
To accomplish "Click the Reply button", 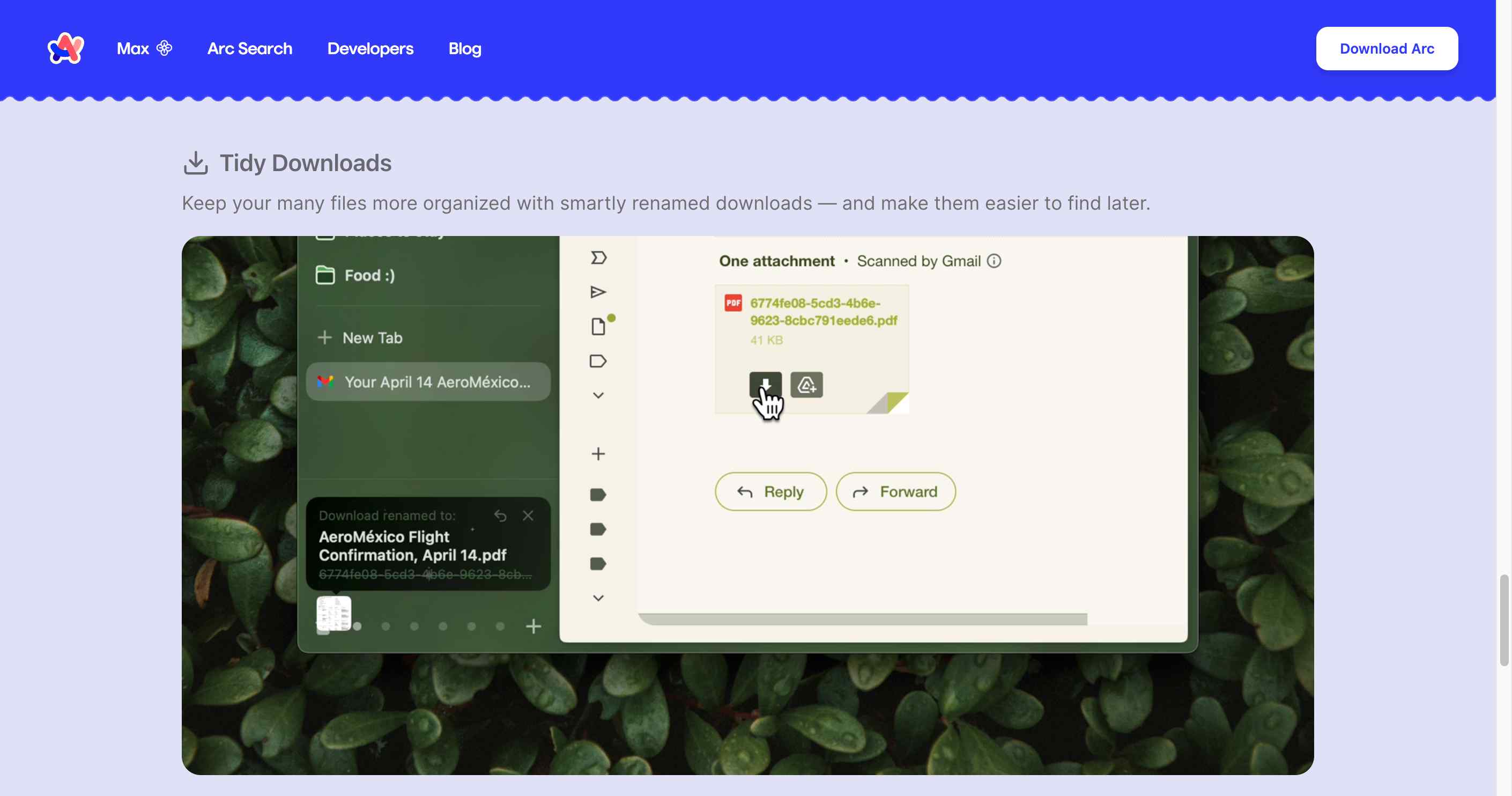I will pyautogui.click(x=770, y=491).
